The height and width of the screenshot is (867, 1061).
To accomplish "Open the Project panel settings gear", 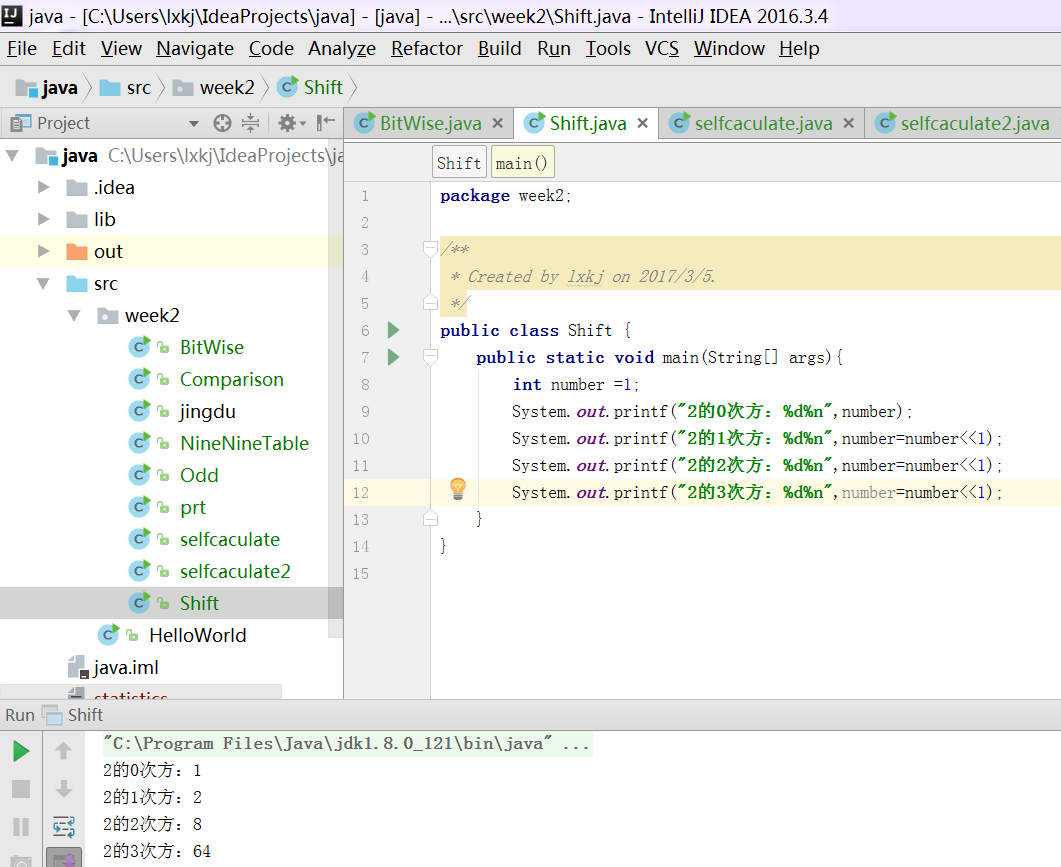I will pyautogui.click(x=291, y=123).
